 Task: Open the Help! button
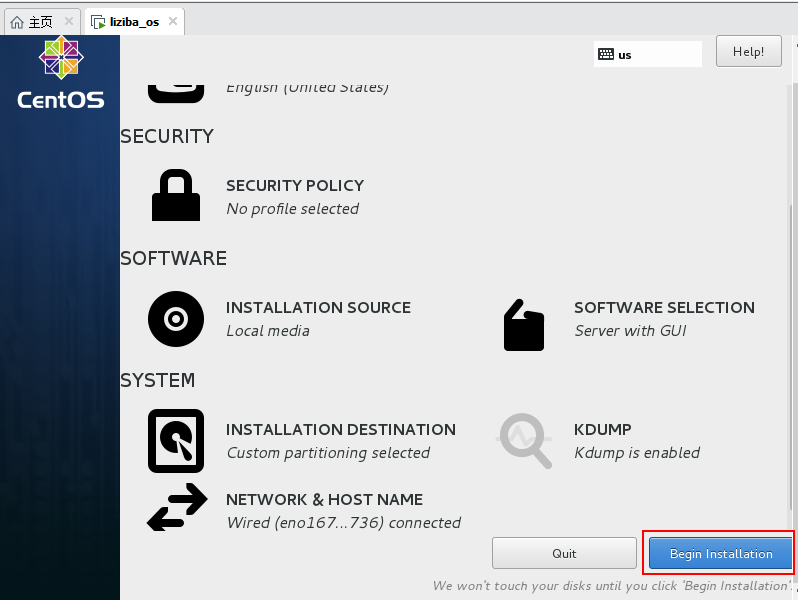[x=749, y=51]
